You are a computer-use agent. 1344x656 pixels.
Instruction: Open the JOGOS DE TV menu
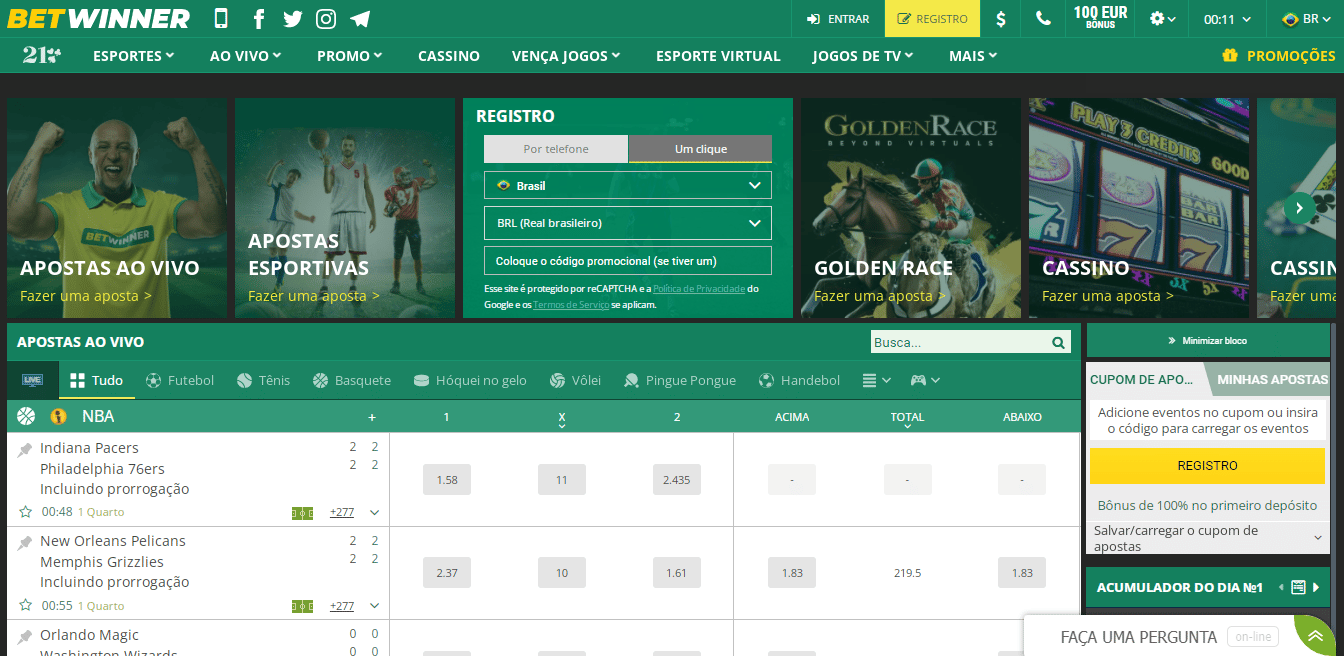coord(863,56)
